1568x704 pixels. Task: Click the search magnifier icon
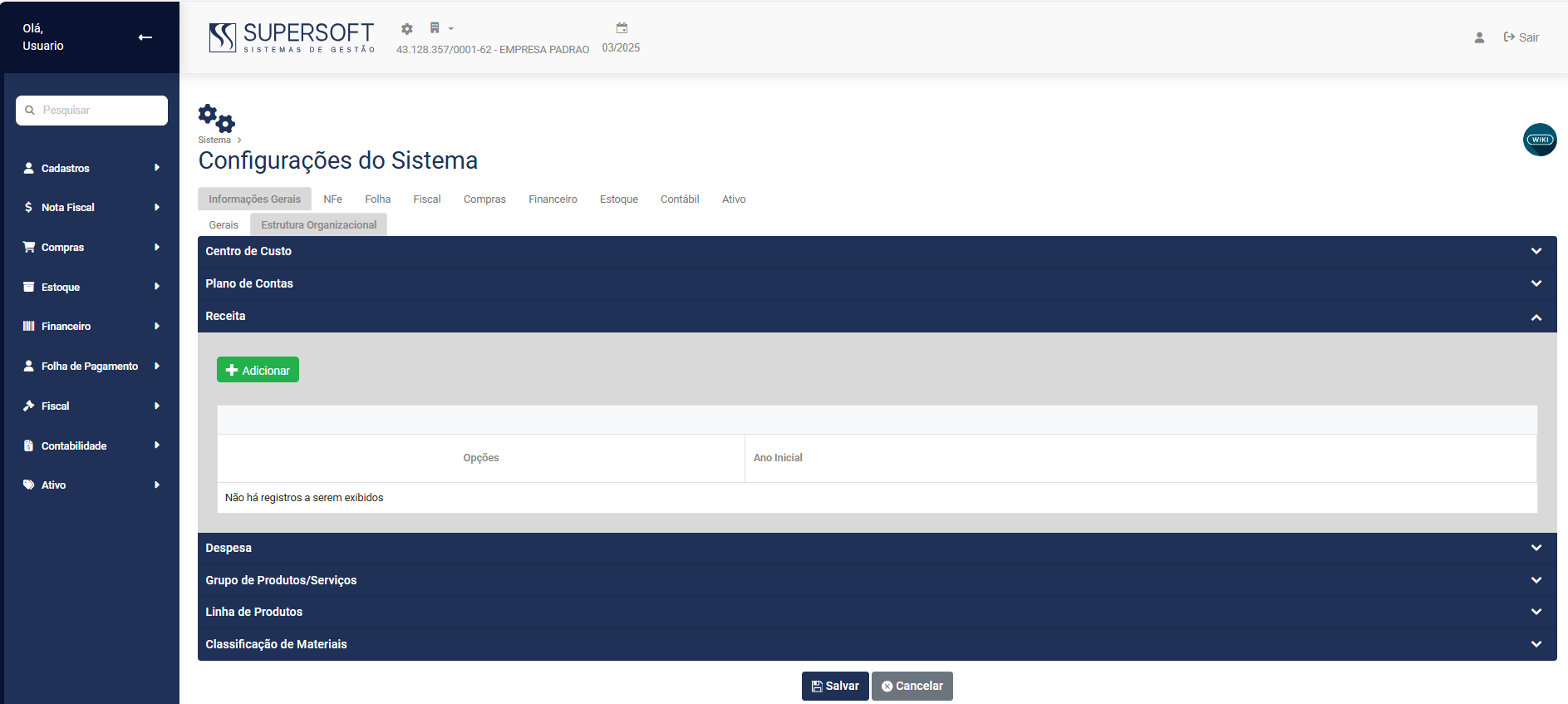tap(30, 110)
